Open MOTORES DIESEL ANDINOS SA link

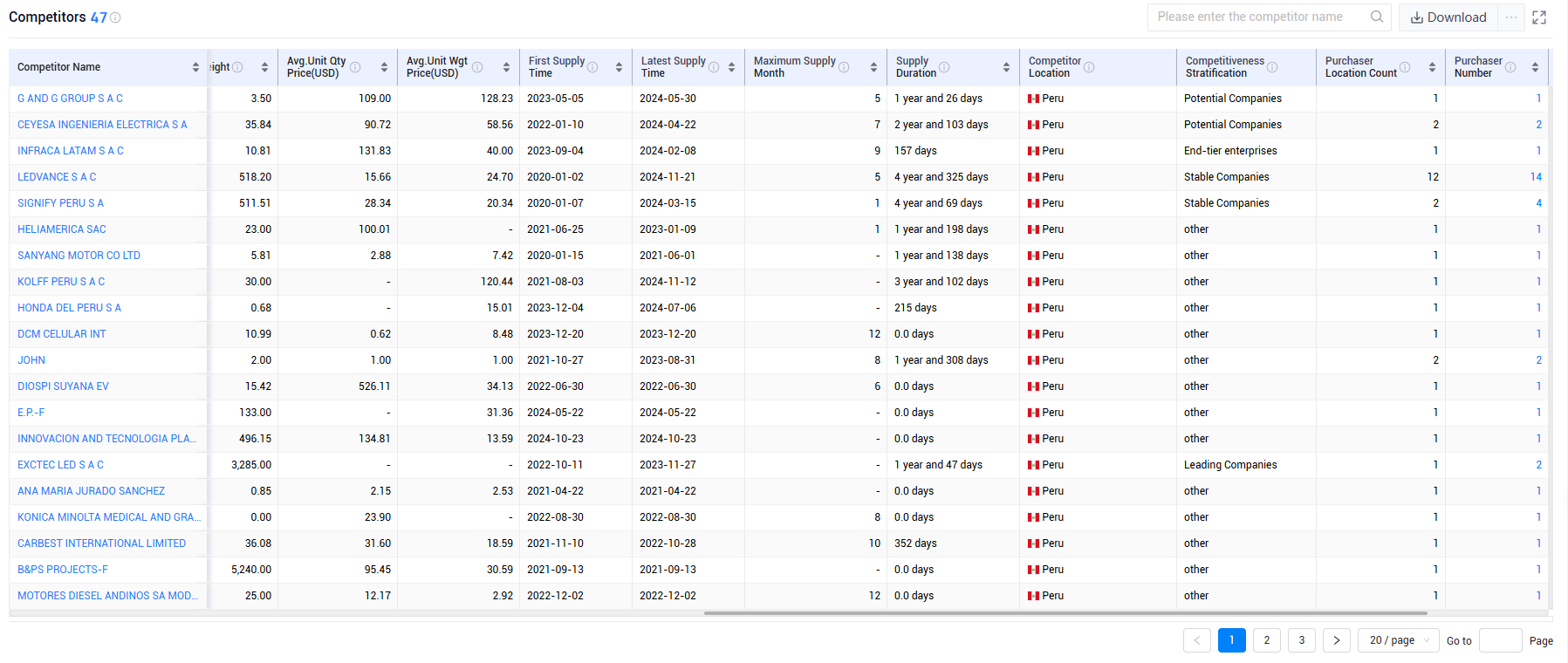point(107,596)
